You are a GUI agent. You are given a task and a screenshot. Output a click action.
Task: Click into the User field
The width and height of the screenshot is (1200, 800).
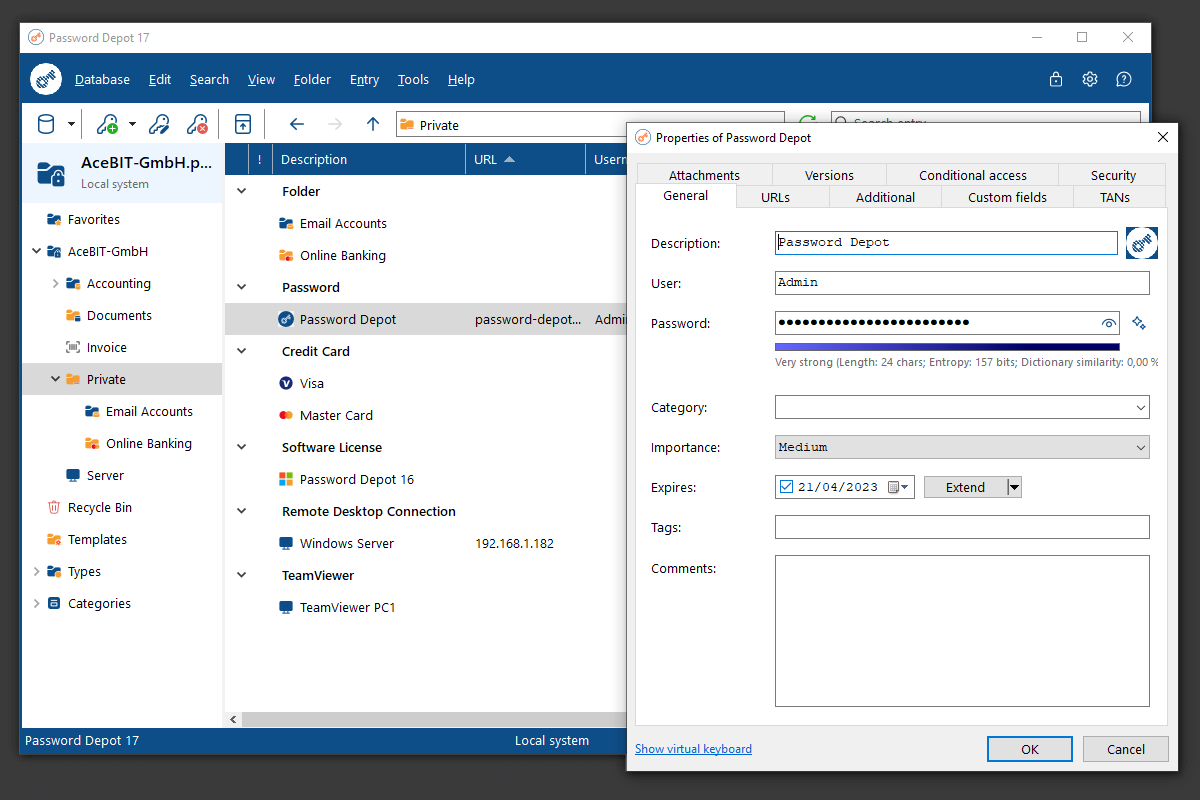(962, 283)
